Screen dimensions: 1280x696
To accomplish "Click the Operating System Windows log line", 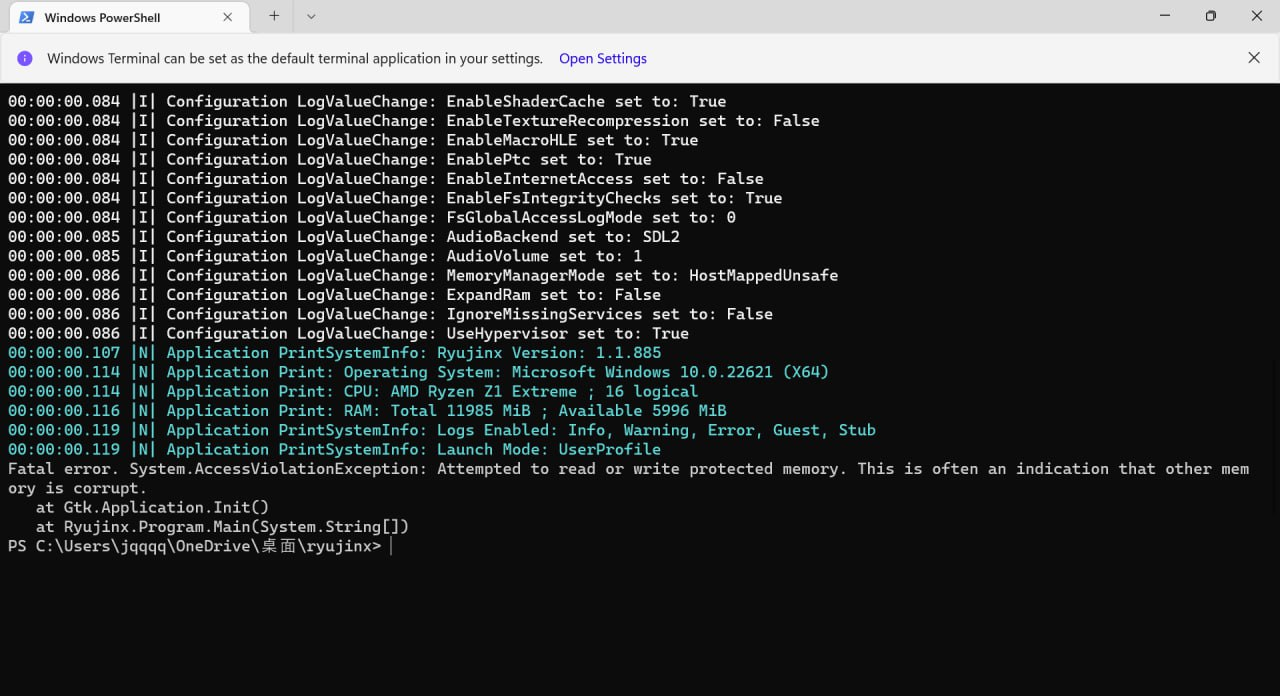I will pyautogui.click(x=418, y=371).
